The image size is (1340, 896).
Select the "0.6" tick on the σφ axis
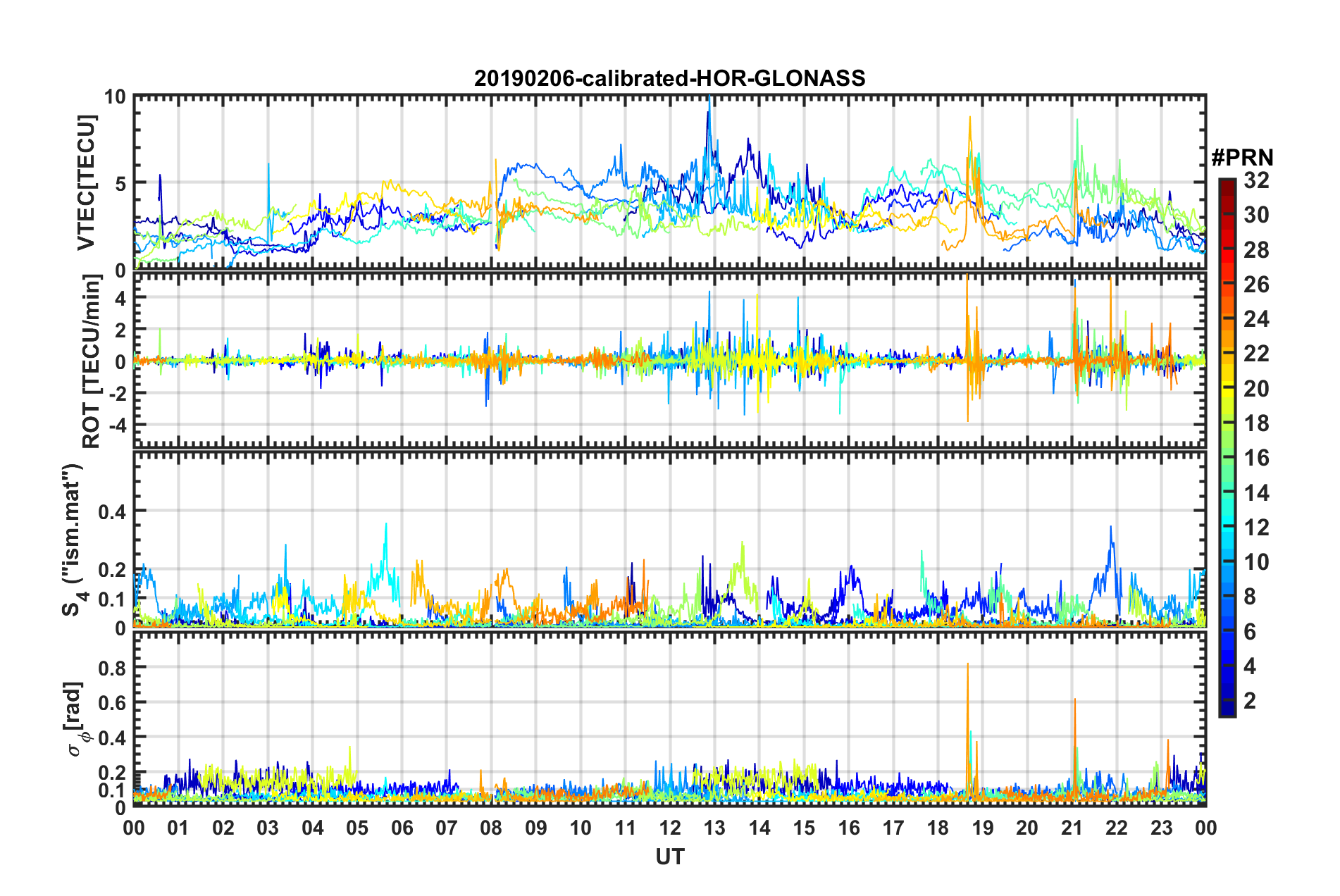coord(113,702)
